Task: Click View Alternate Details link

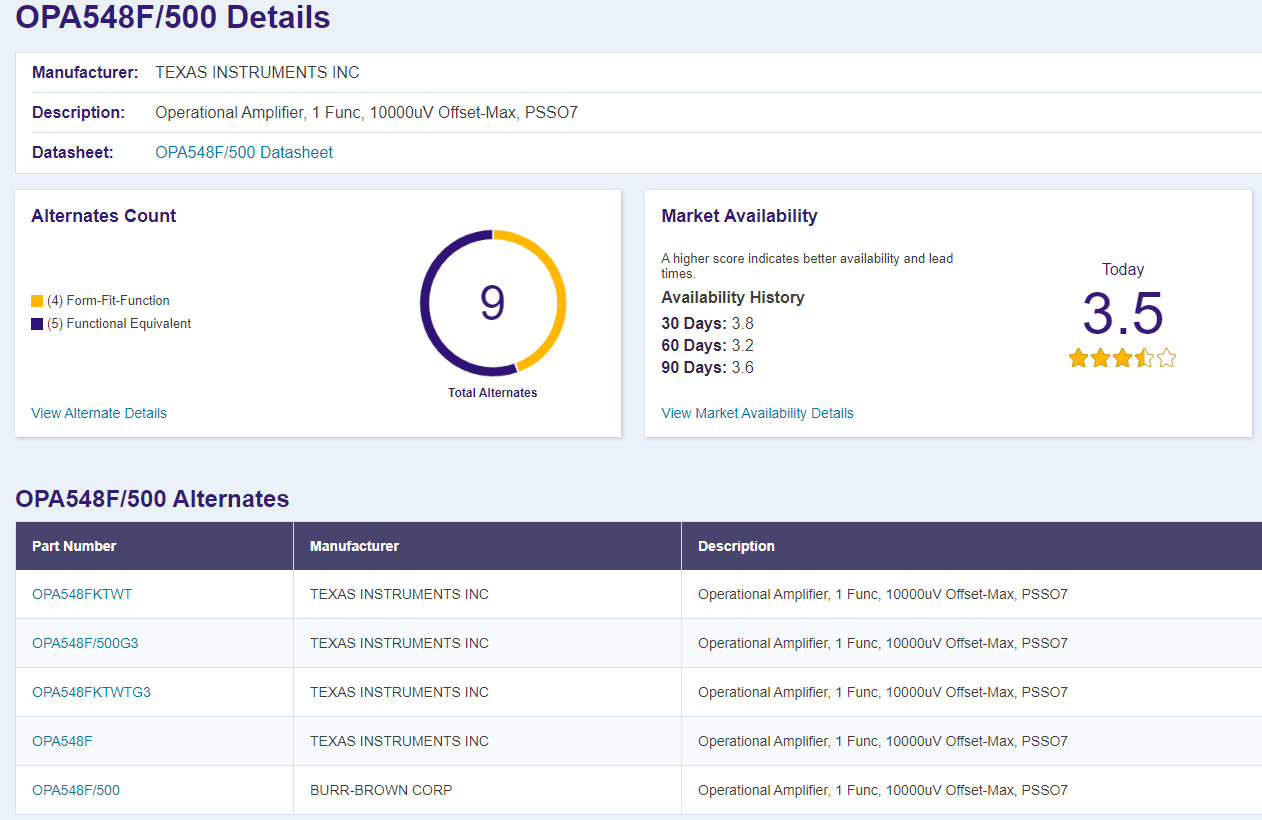Action: point(99,413)
